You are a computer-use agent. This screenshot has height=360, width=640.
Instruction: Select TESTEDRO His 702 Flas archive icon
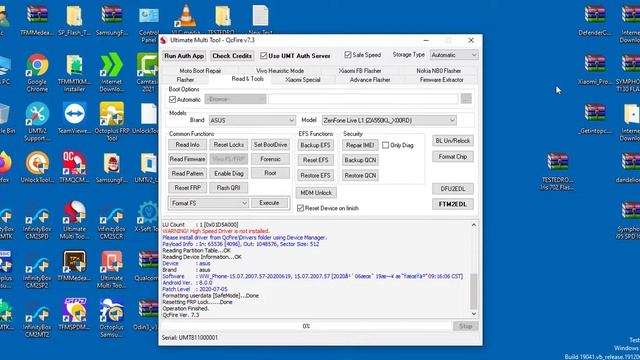[x=558, y=171]
